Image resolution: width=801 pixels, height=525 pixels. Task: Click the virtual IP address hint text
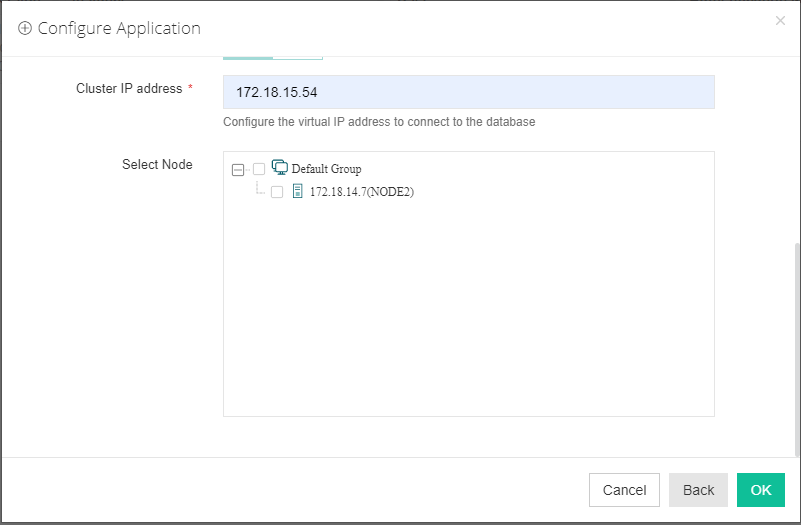tap(379, 122)
